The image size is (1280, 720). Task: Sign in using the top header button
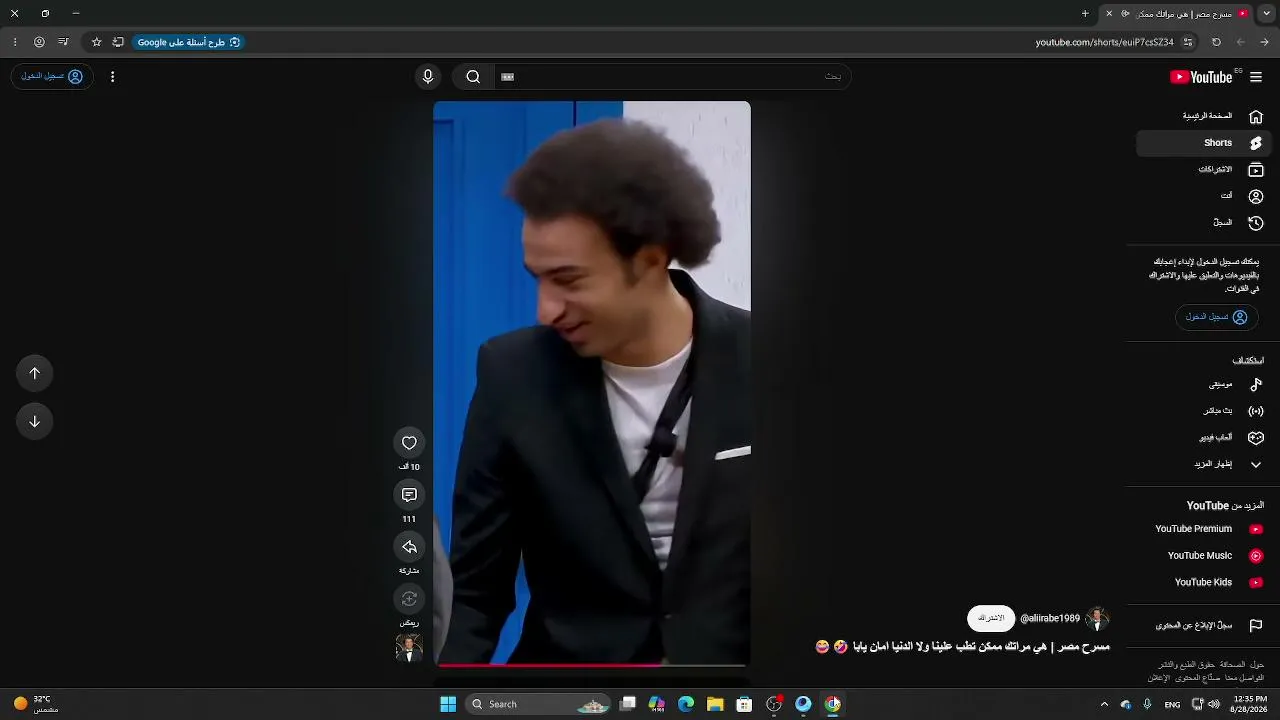(52, 77)
